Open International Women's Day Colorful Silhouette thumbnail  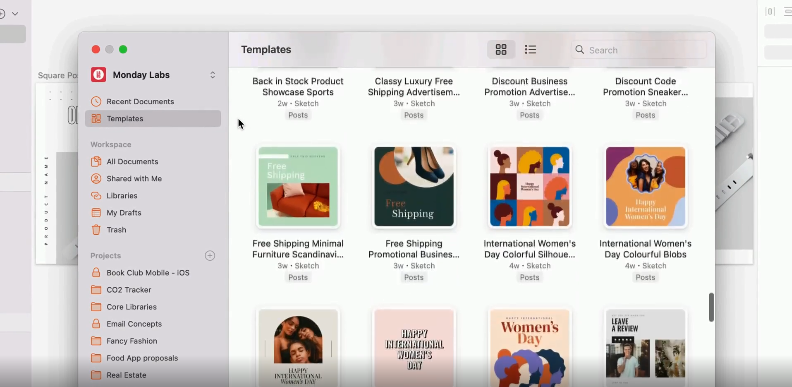click(530, 186)
